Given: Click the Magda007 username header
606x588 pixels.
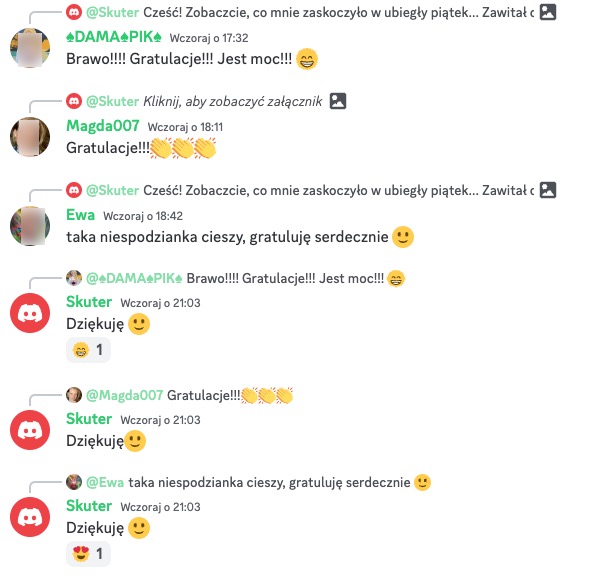Looking at the screenshot, I should click(x=103, y=126).
